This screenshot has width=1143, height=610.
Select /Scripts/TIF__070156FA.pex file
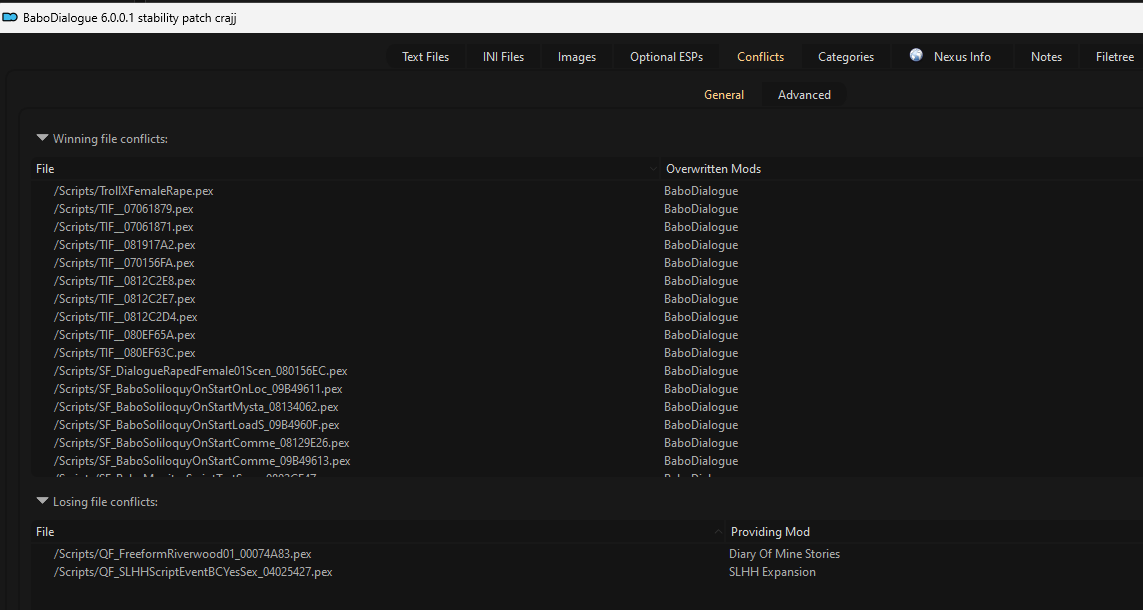point(124,262)
